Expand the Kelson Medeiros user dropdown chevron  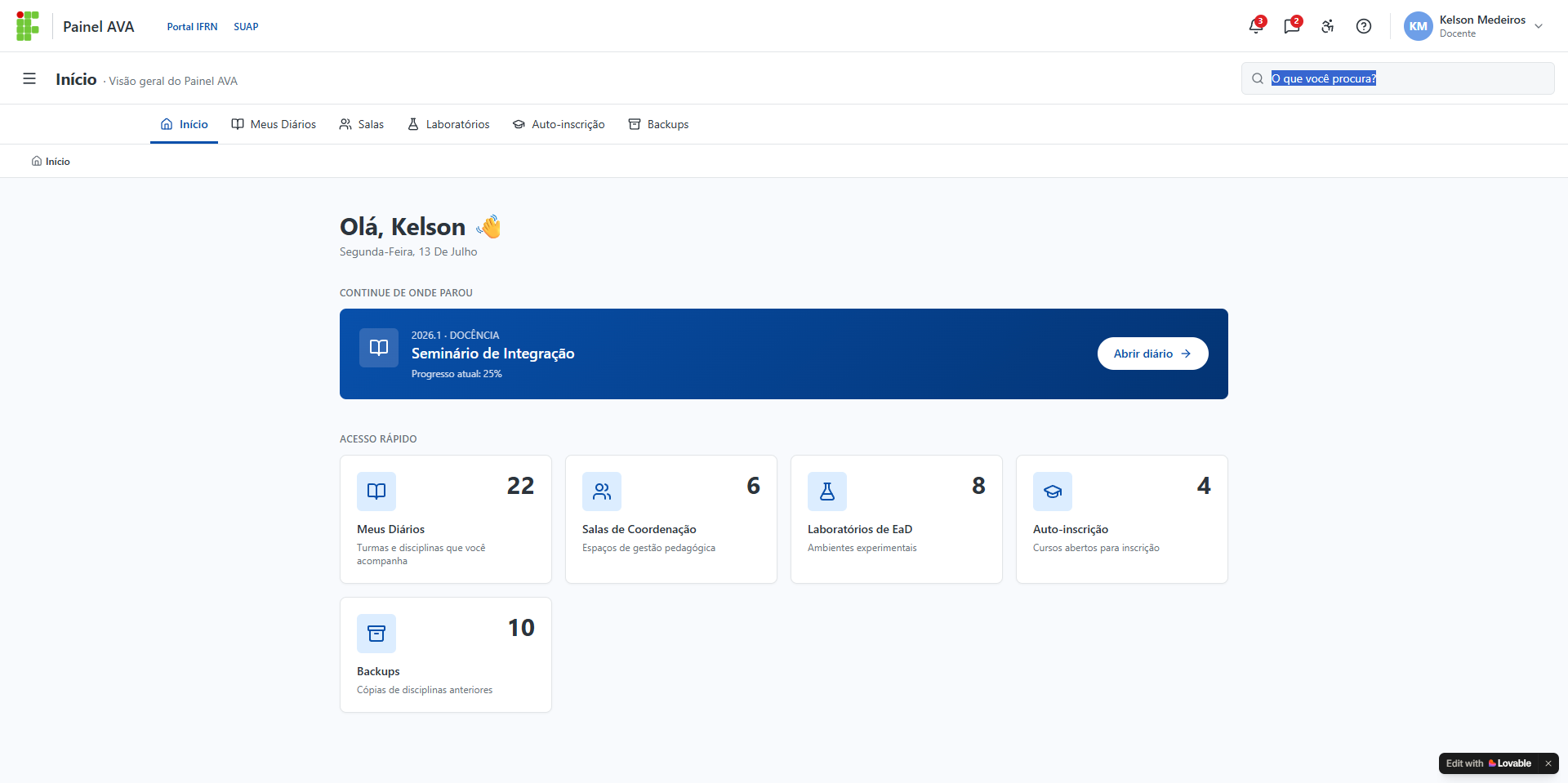point(1539,26)
